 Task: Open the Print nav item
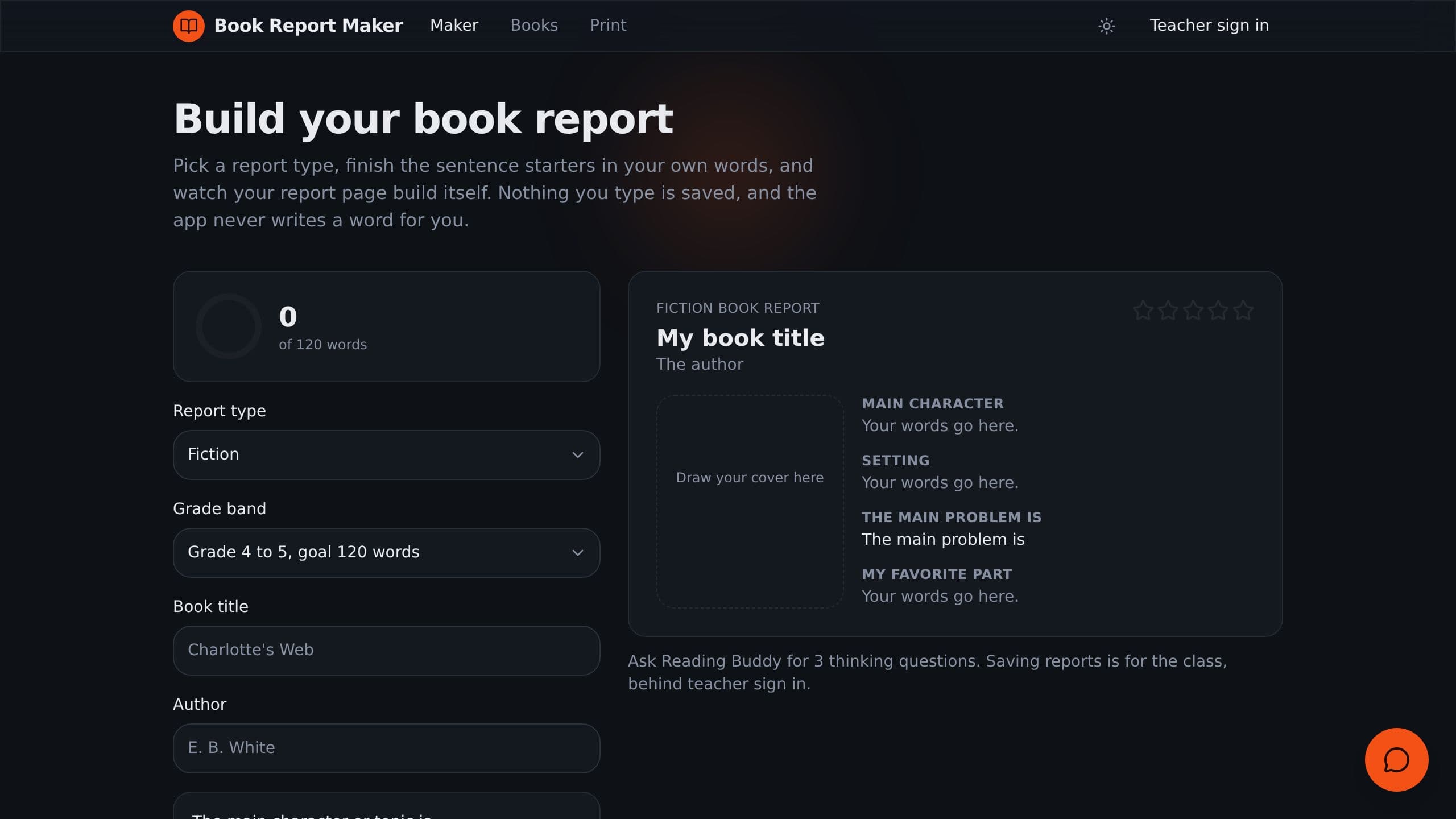tap(608, 26)
